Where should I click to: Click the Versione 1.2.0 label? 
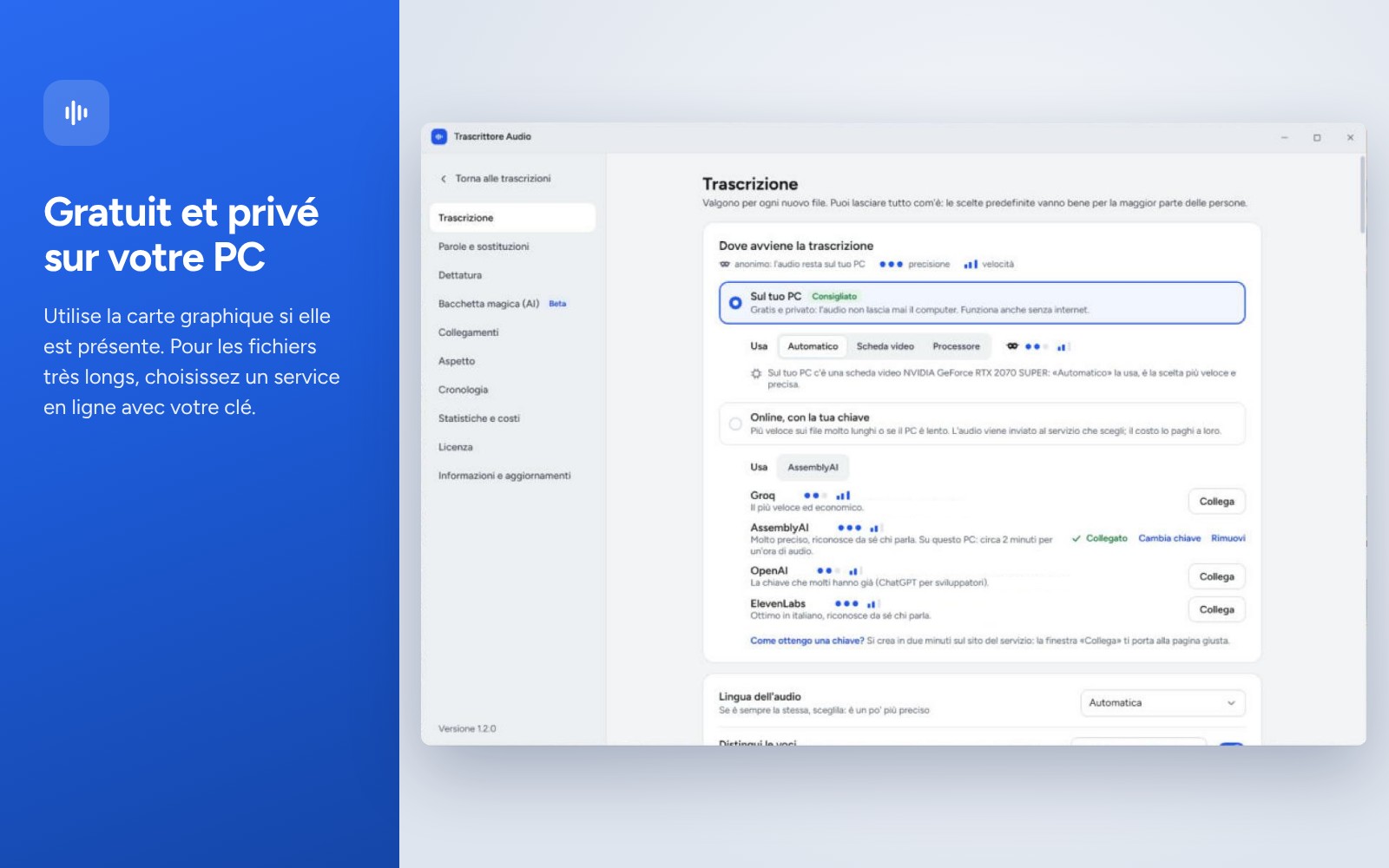(x=467, y=729)
